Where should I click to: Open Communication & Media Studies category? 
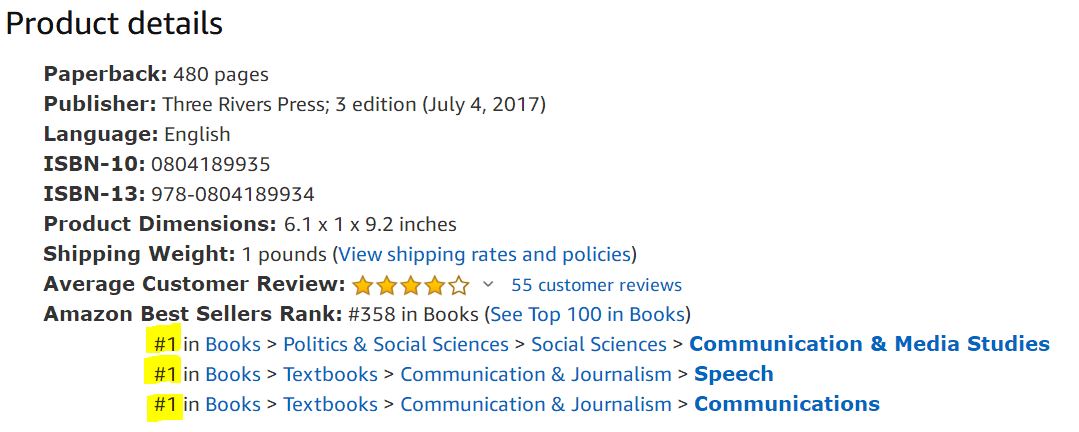point(869,344)
